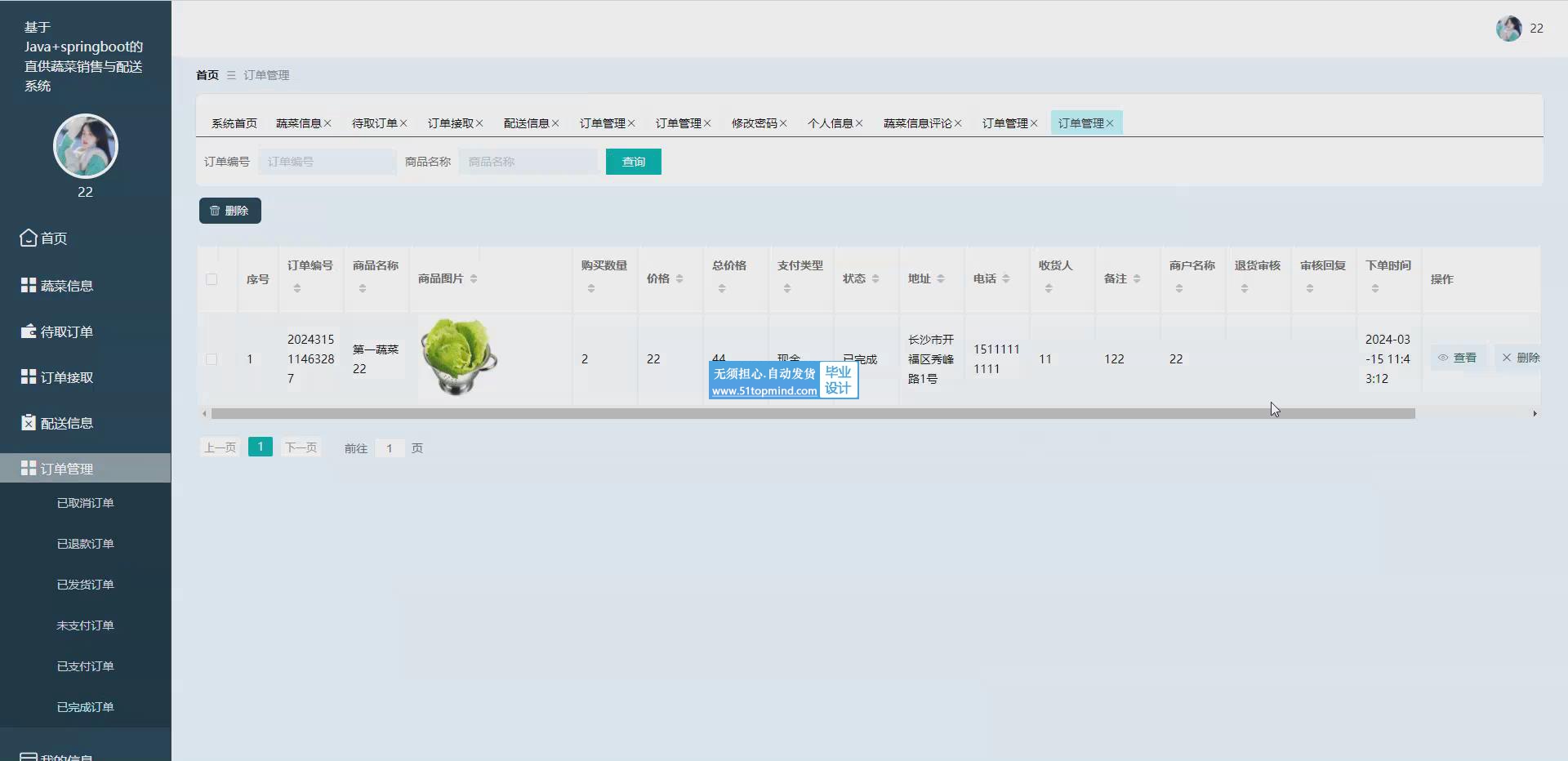Sort by 退货审核 column arrows
Viewport: 1568px width, 761px height.
pyautogui.click(x=1245, y=288)
